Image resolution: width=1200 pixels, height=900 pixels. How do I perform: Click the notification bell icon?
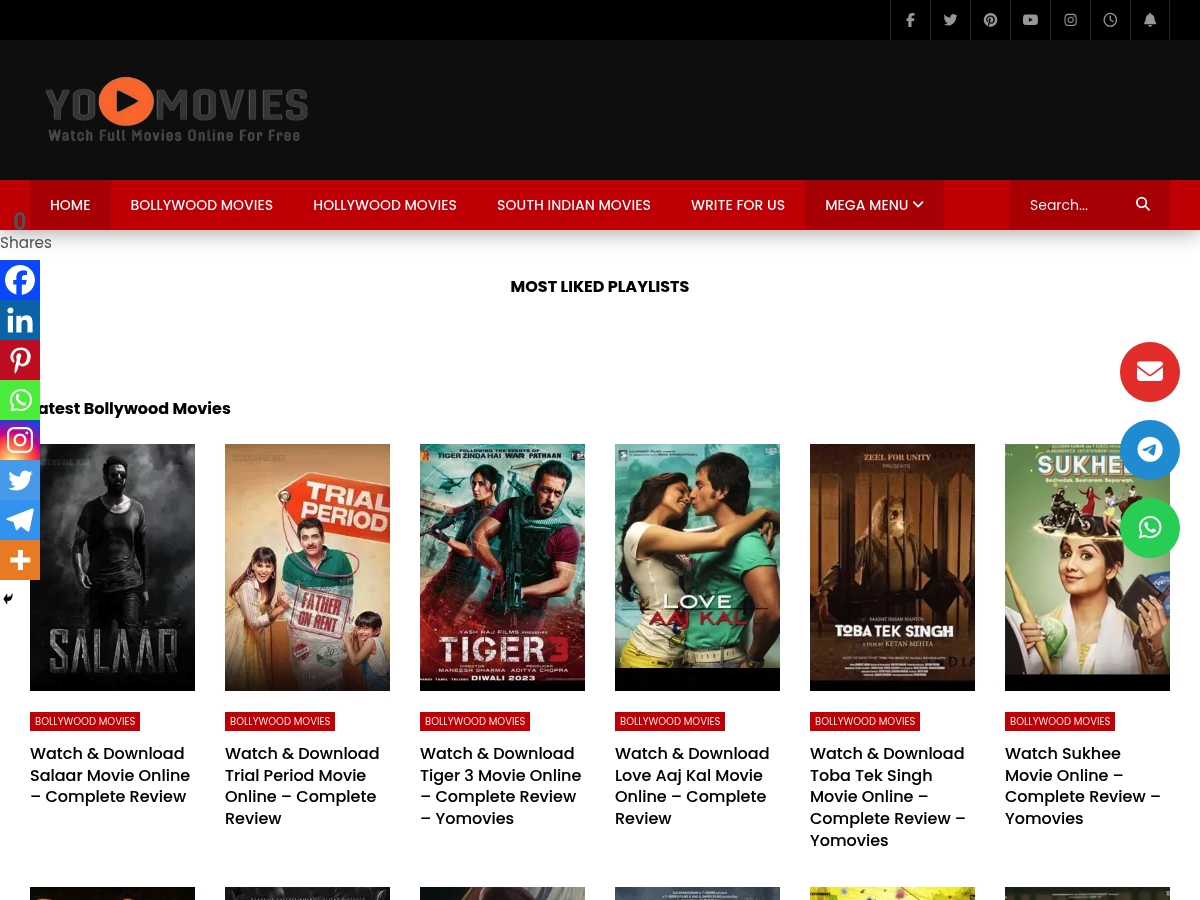(1150, 20)
